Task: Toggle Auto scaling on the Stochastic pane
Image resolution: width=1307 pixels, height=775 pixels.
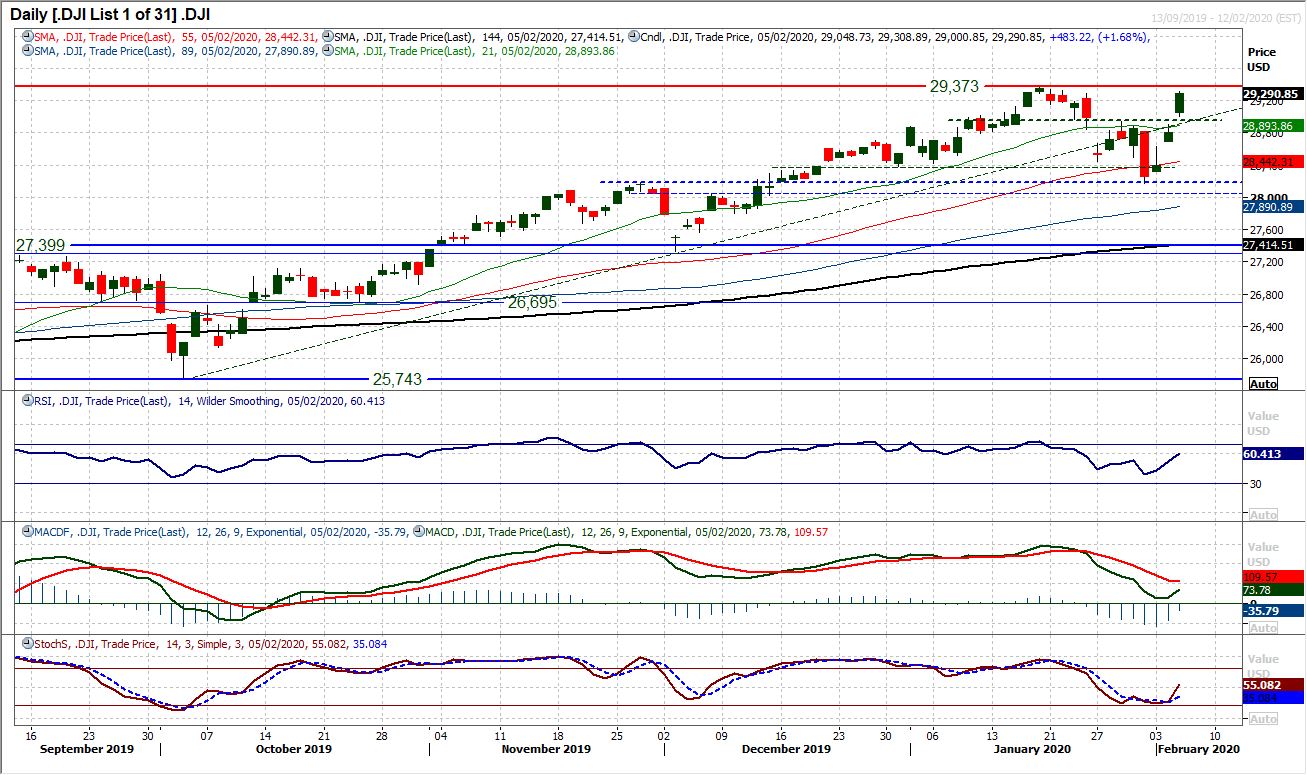Action: 1263,719
